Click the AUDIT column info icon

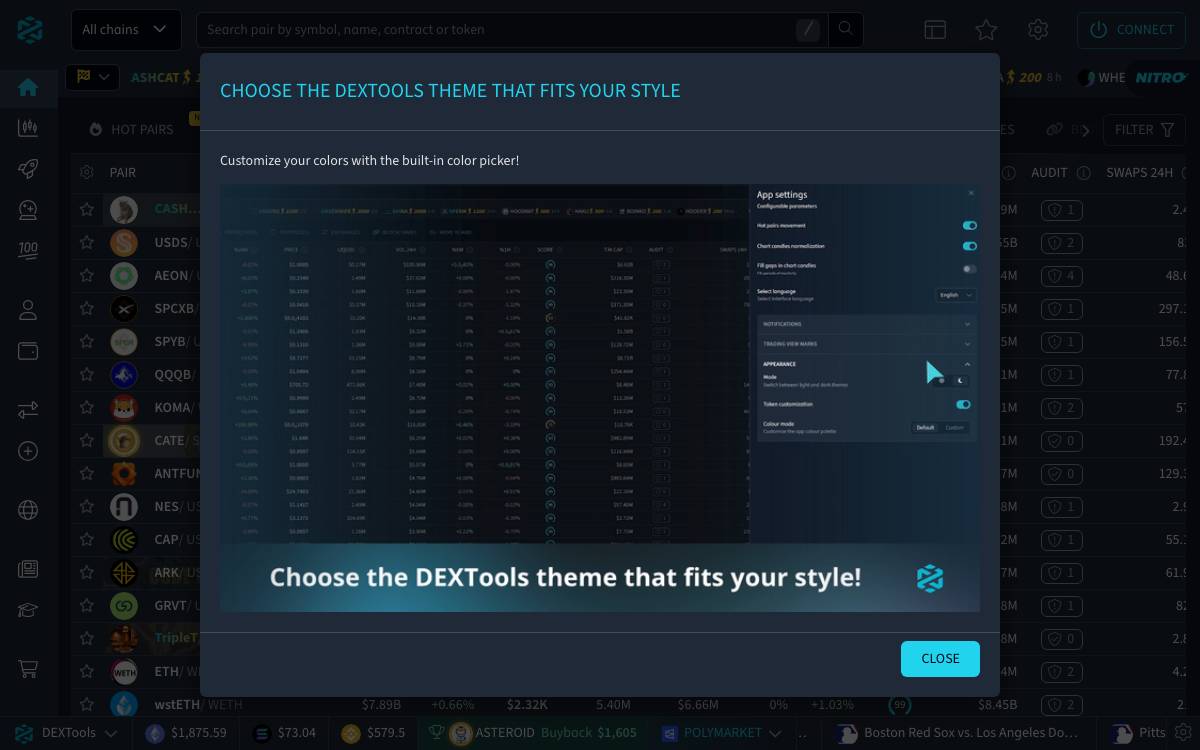(x=1083, y=173)
